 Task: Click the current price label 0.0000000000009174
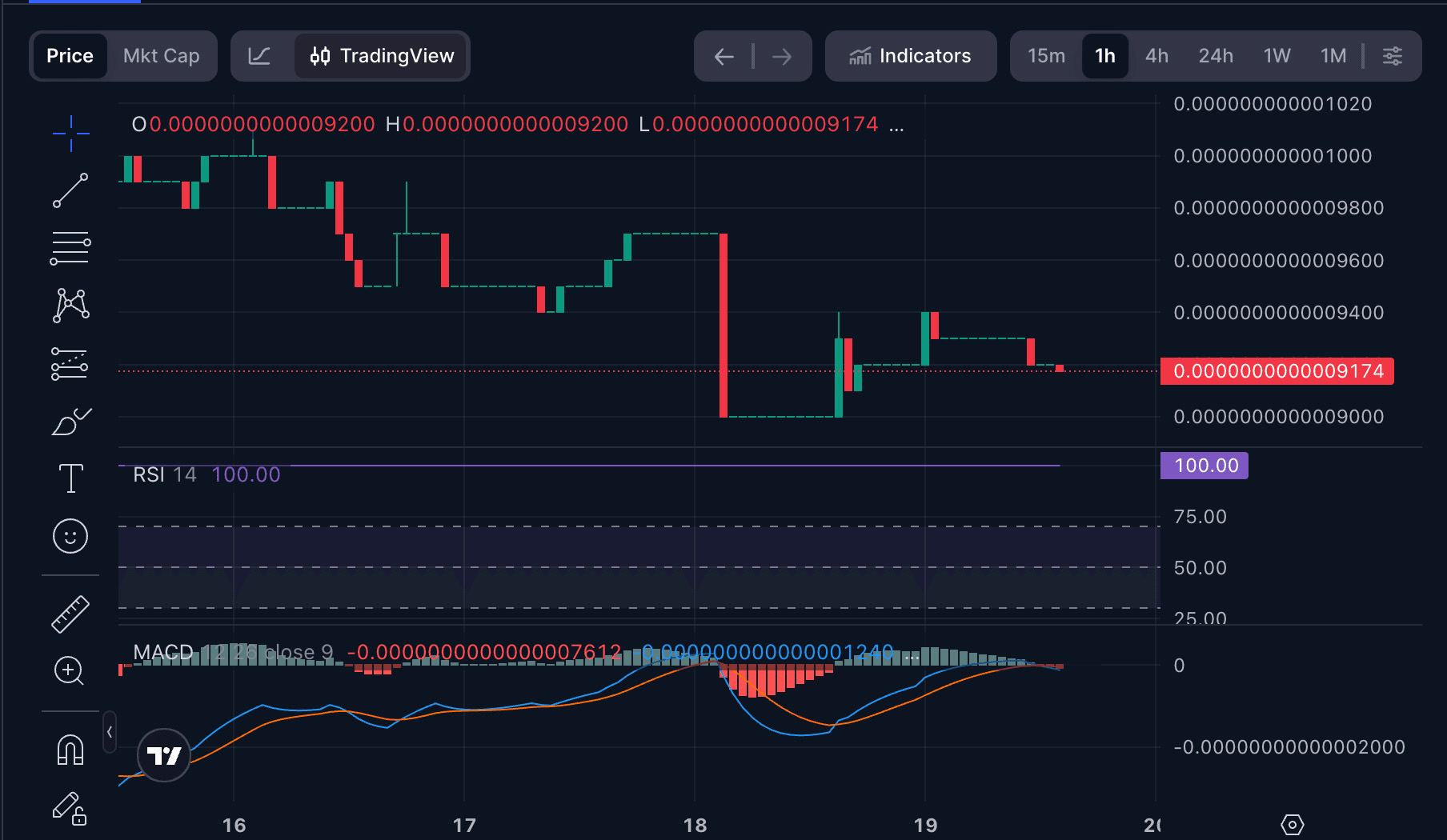(x=1277, y=371)
